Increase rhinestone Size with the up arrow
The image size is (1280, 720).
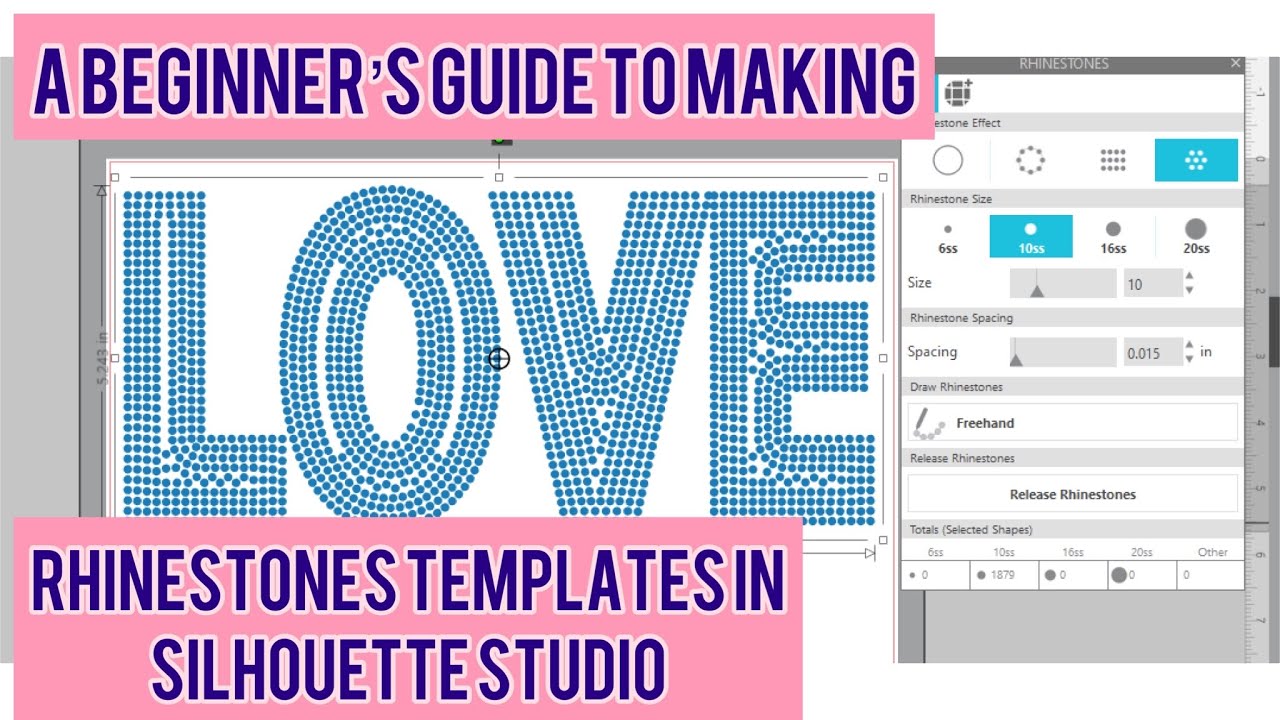coord(1189,277)
